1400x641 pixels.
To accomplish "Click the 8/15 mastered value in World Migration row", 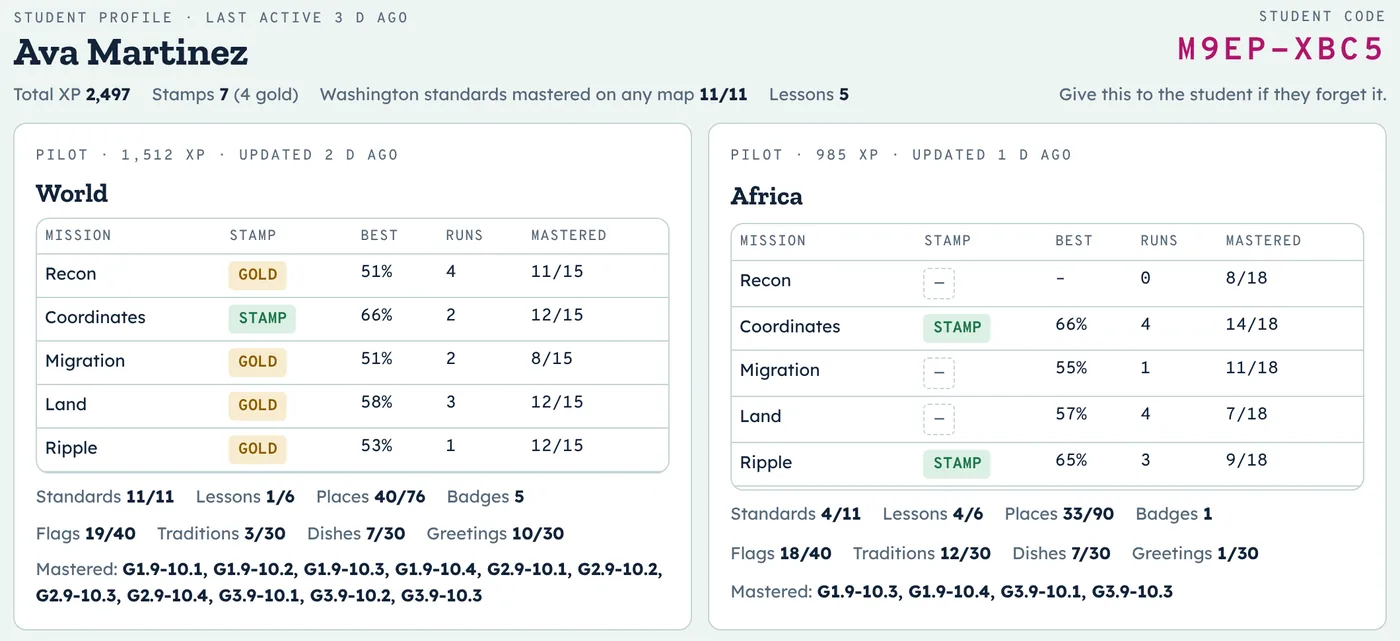I will point(552,358).
